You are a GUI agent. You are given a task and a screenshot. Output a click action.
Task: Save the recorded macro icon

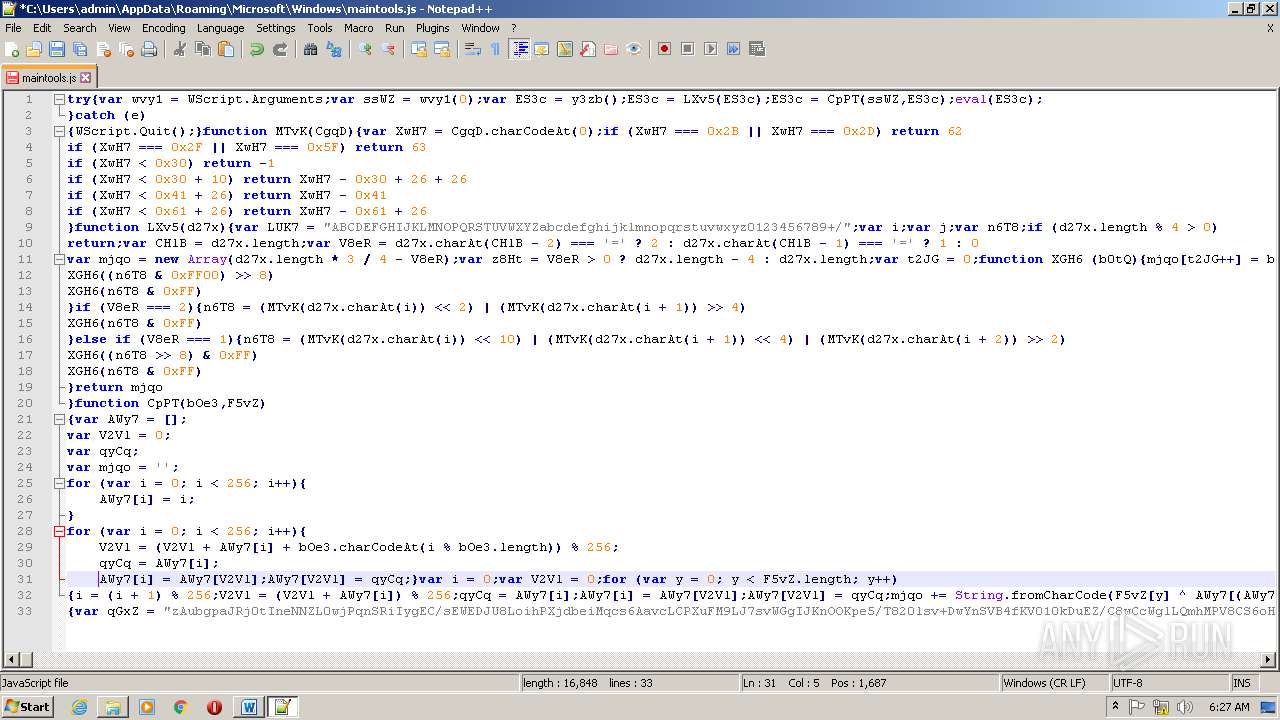pos(757,49)
